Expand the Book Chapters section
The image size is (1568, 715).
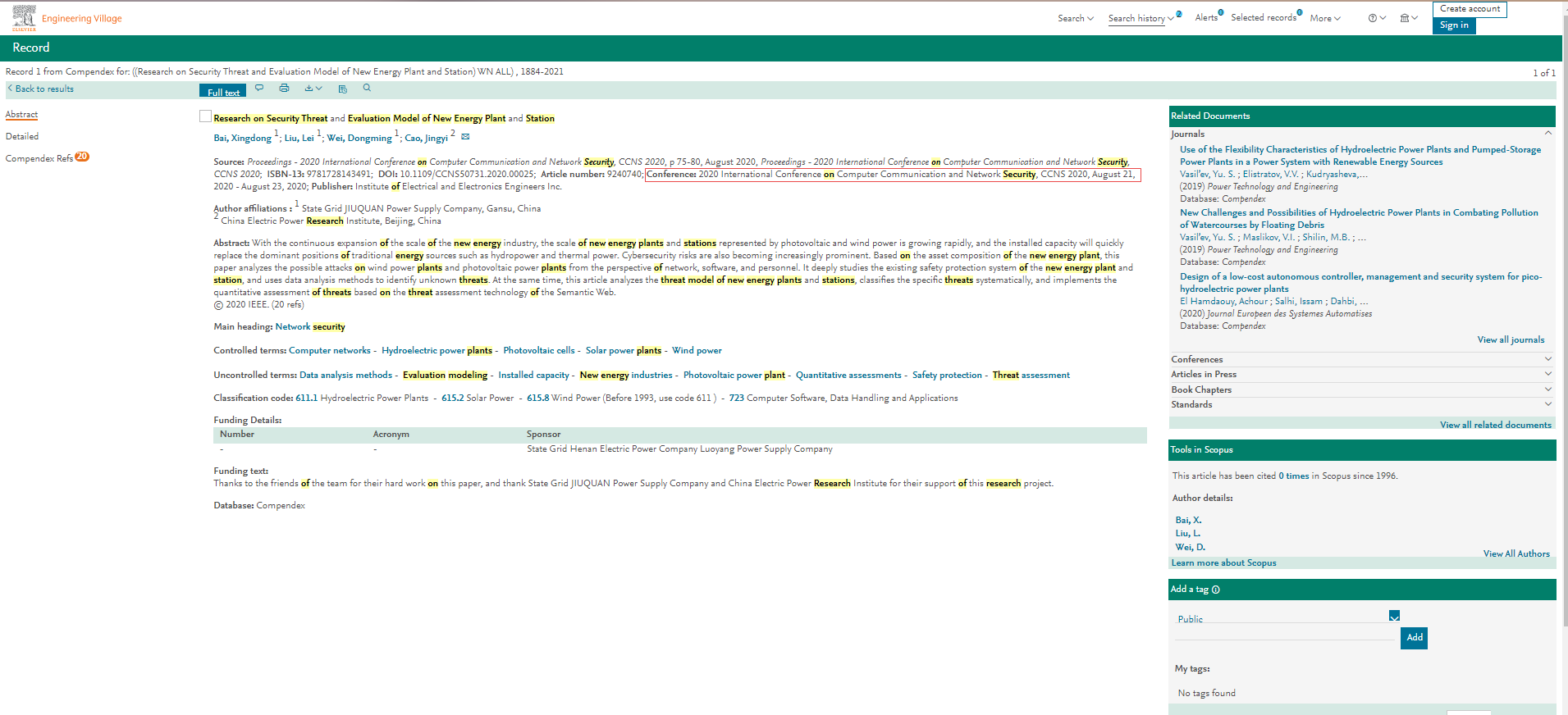[1547, 389]
